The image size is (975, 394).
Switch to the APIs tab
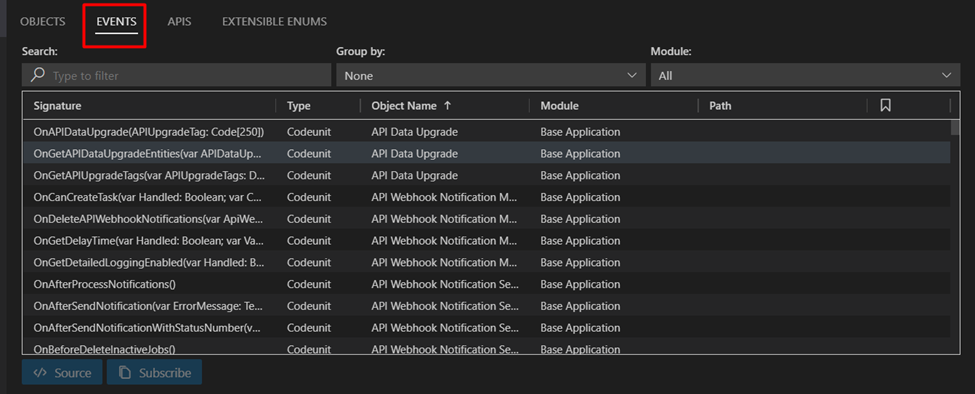[179, 22]
